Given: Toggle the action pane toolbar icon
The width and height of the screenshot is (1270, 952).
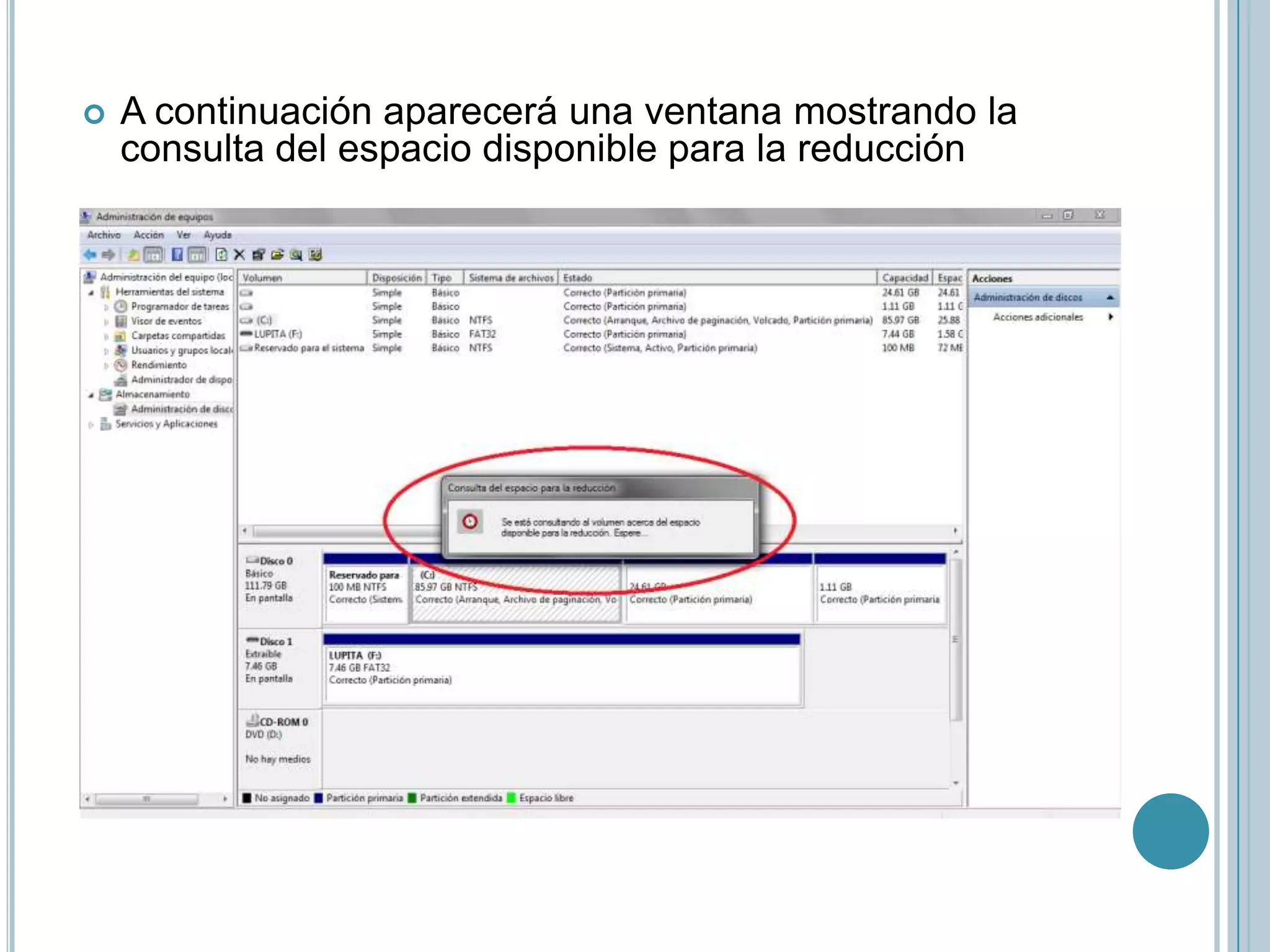Looking at the screenshot, I should pos(197,255).
